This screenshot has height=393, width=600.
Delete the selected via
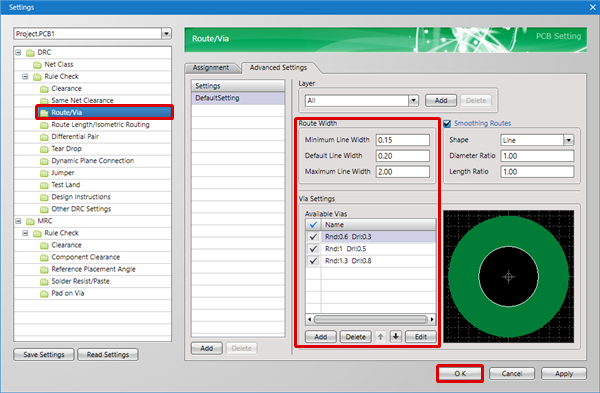[x=355, y=337]
